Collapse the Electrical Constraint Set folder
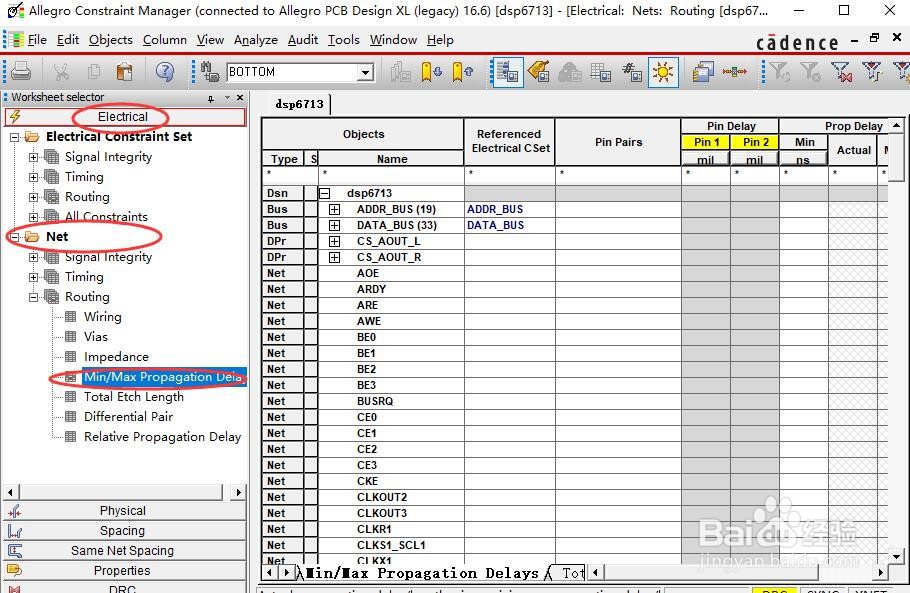 click(15, 138)
